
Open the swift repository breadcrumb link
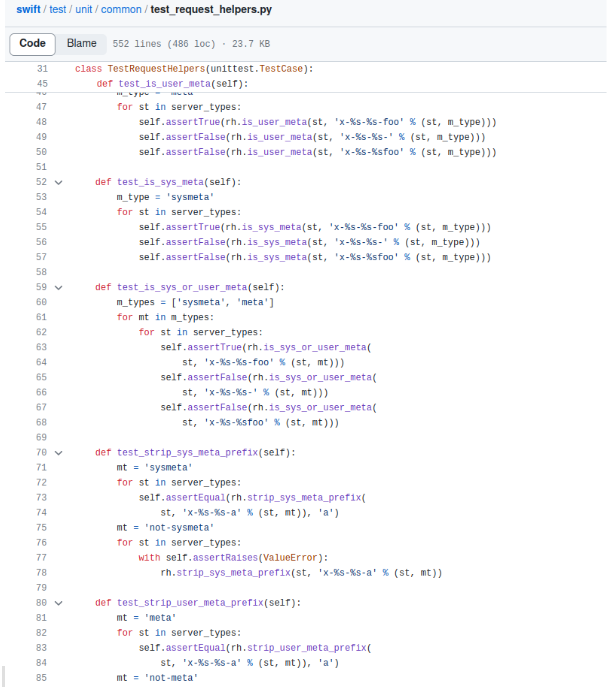click(x=28, y=9)
